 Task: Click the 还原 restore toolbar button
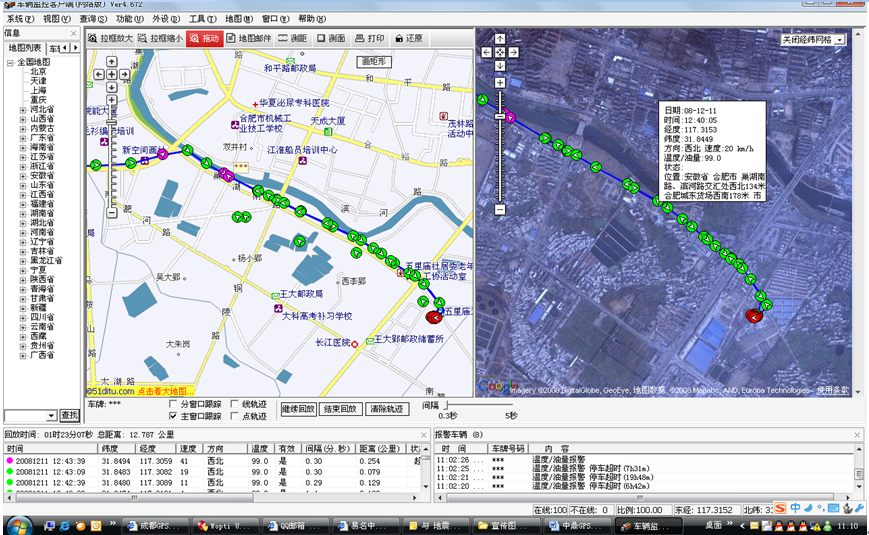point(409,38)
